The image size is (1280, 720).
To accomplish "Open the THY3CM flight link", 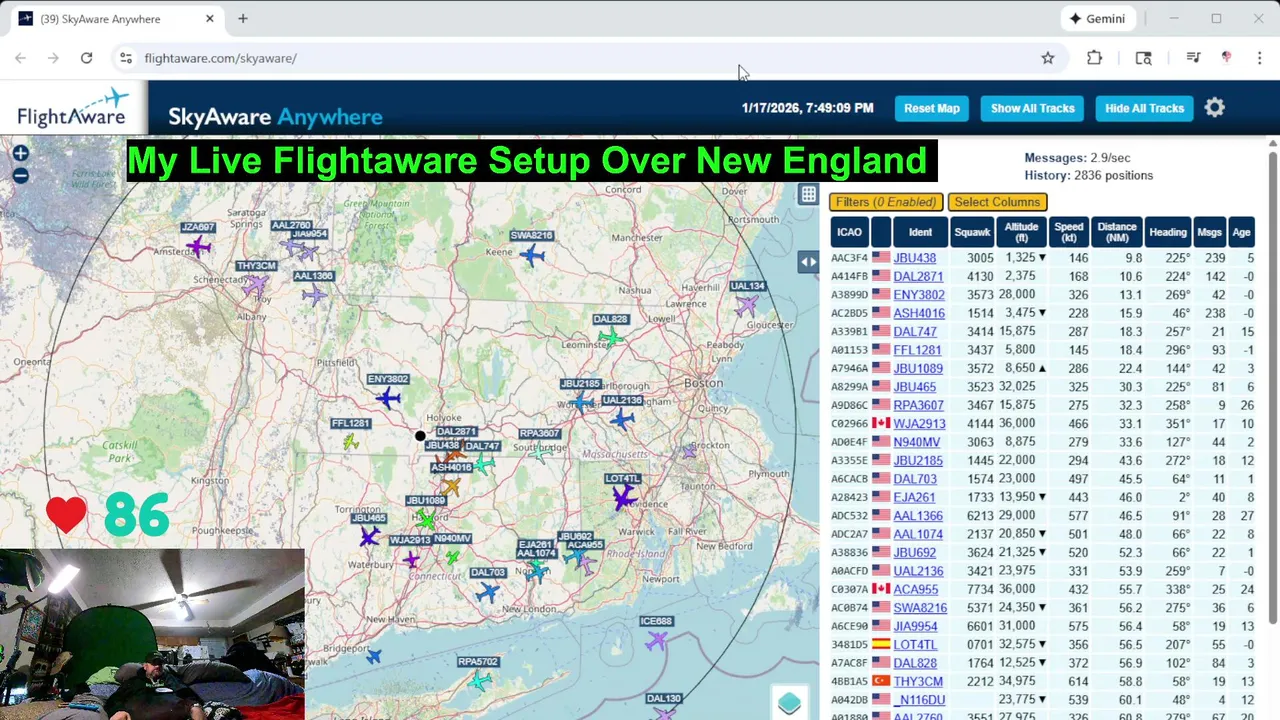I will (x=918, y=682).
